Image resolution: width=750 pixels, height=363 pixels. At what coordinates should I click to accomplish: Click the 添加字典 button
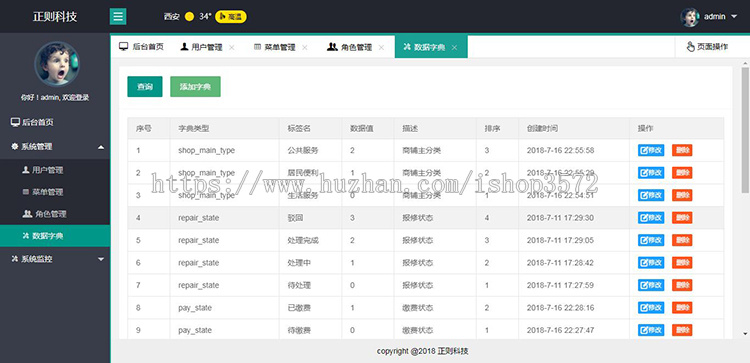click(x=195, y=87)
